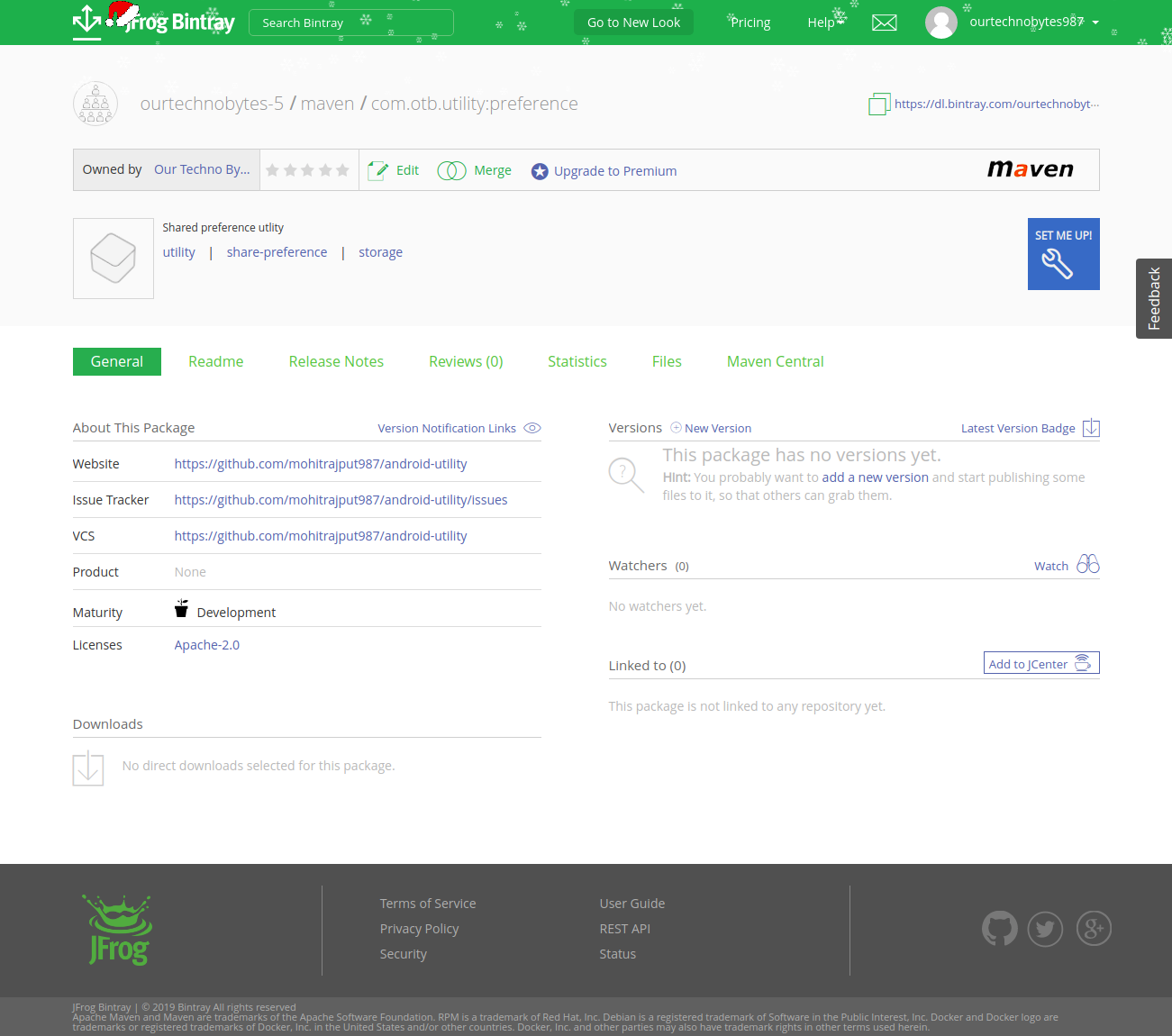The width and height of the screenshot is (1172, 1036).
Task: Click the Watch link
Action: [1051, 566]
